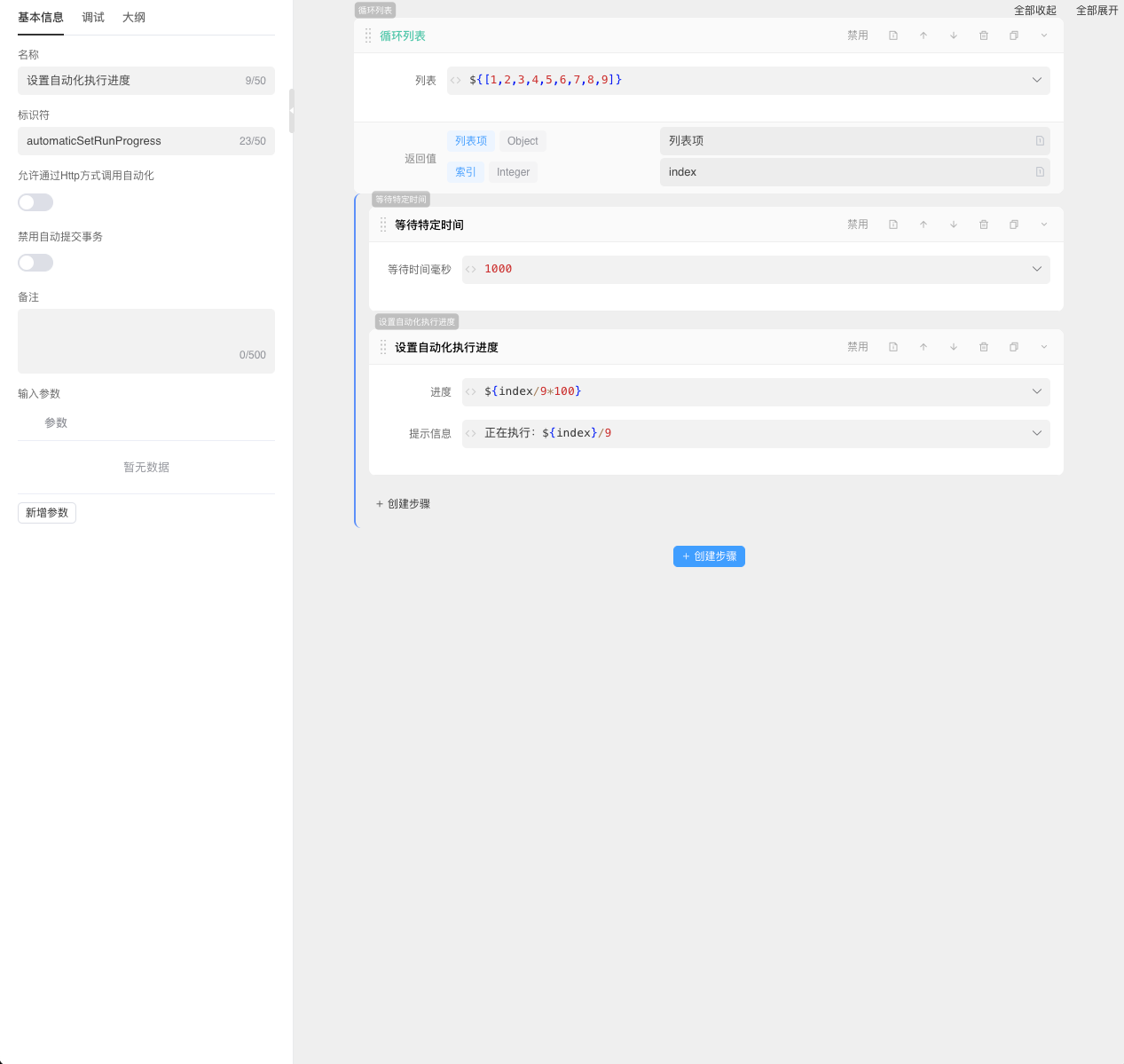Viewport: 1124px width, 1064px height.
Task: Move the 设置自动化执行进度 step up
Action: (x=923, y=347)
